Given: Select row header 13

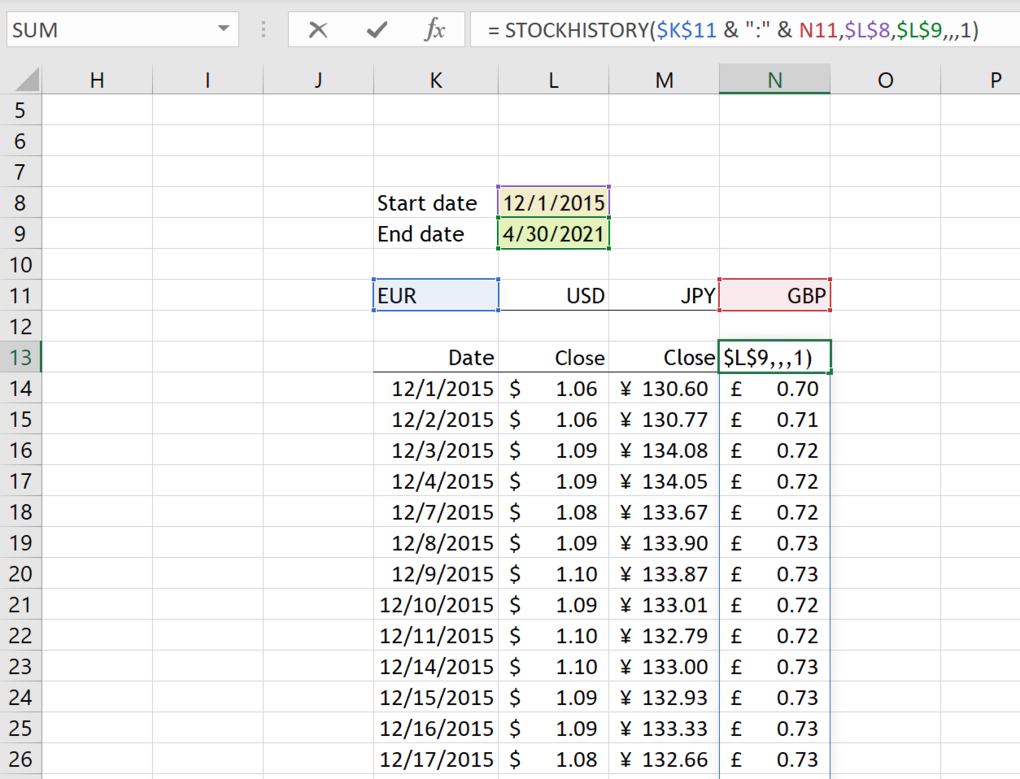Looking at the screenshot, I should coord(22,357).
